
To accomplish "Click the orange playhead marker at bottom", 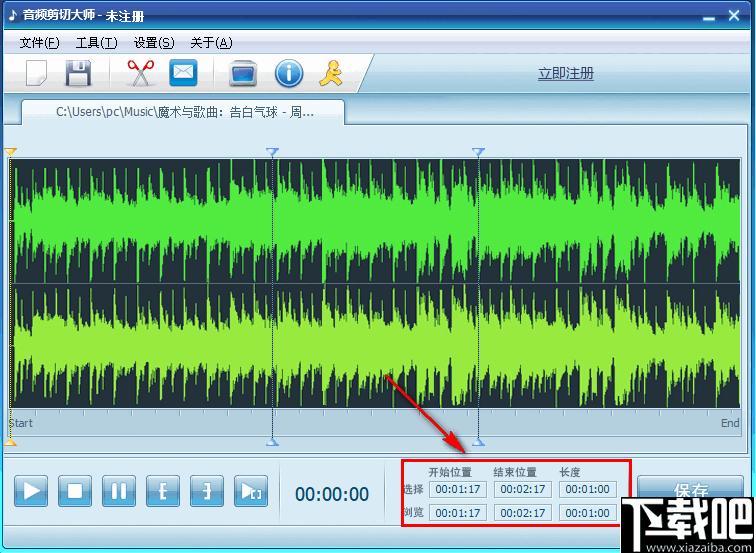I will click(x=10, y=442).
